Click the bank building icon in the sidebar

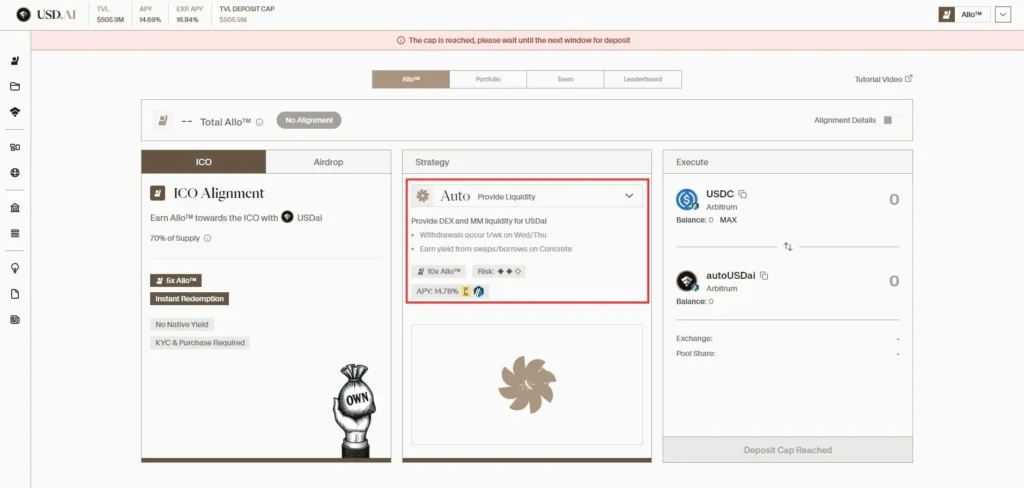(15, 208)
